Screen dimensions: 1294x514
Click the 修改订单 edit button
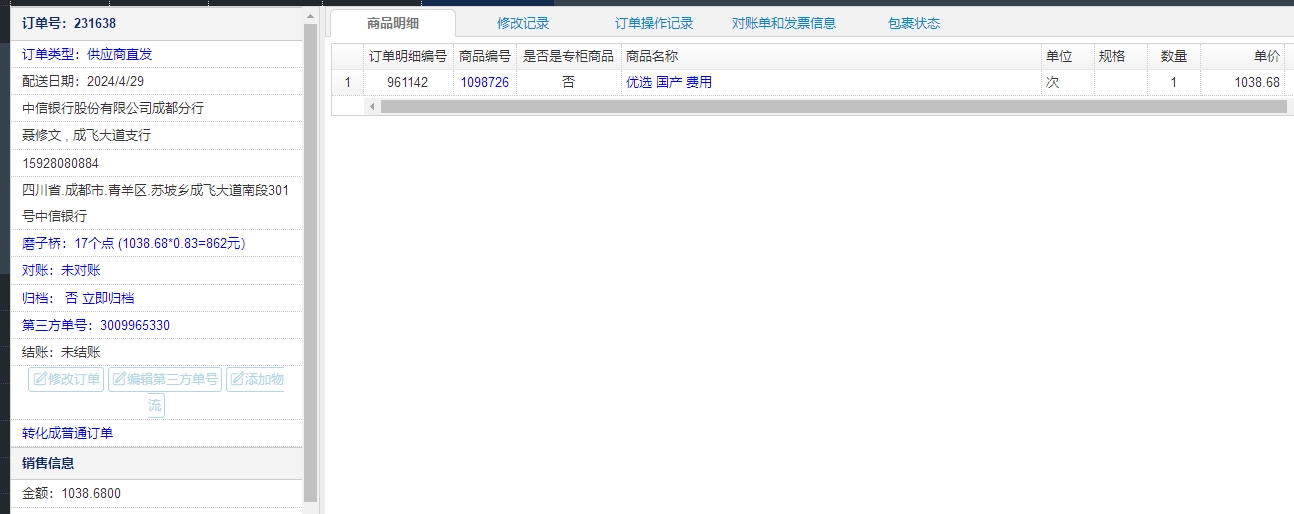click(66, 379)
